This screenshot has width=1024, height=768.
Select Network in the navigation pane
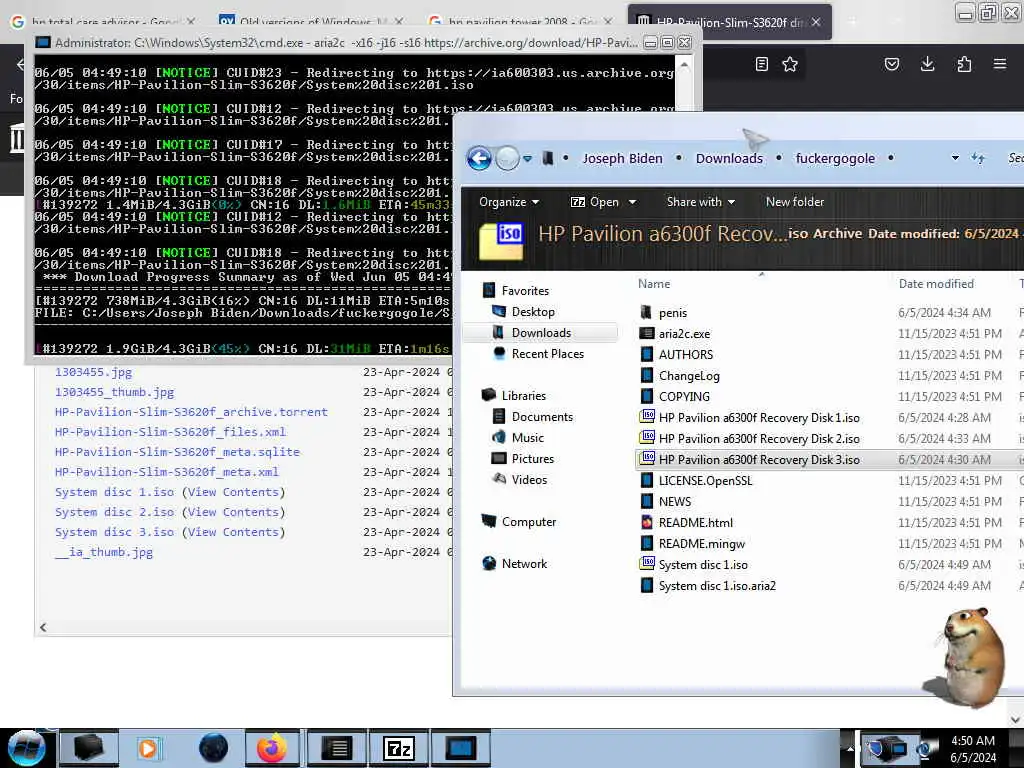pos(524,564)
